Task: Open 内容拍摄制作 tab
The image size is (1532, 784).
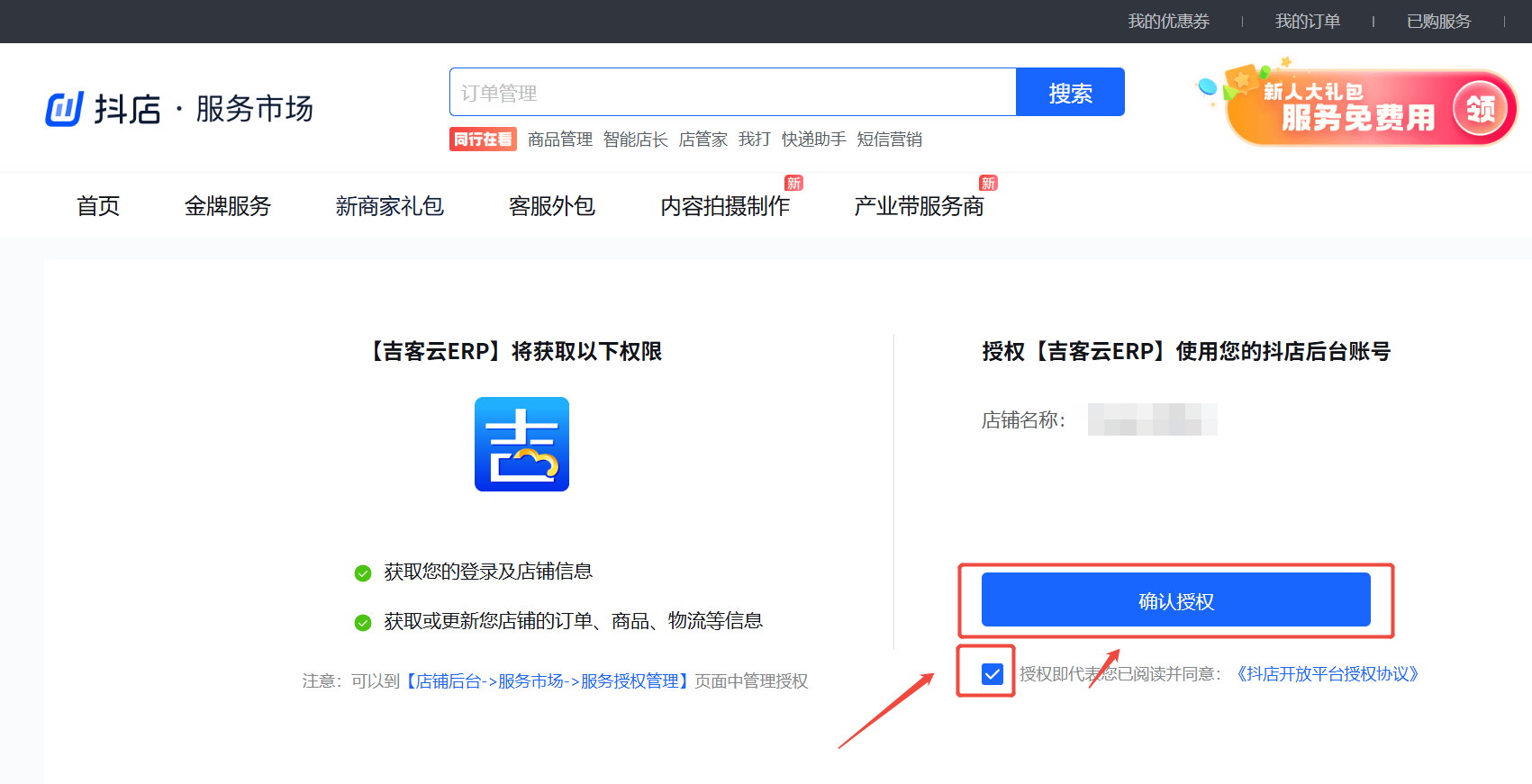Action: (725, 206)
